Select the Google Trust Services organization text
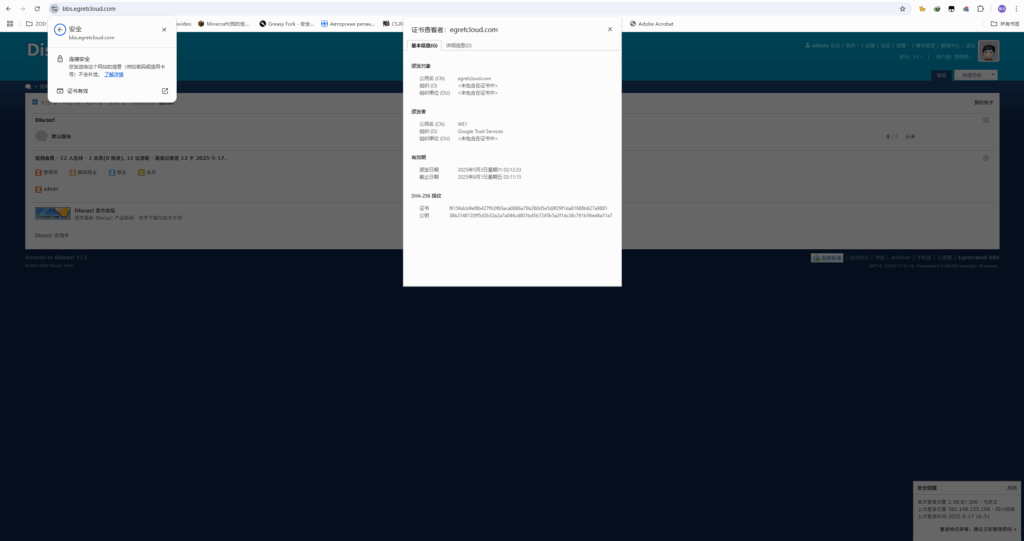The height and width of the screenshot is (541, 1024). (x=480, y=131)
